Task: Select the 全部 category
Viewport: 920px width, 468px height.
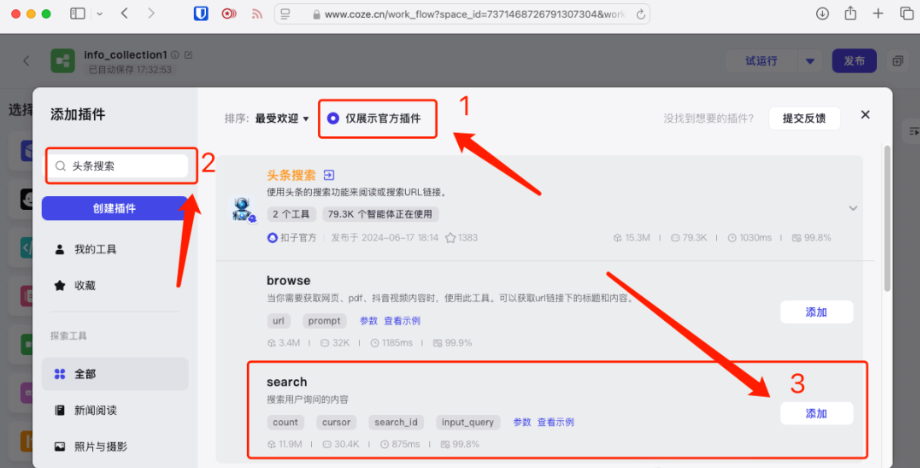Action: (x=115, y=374)
